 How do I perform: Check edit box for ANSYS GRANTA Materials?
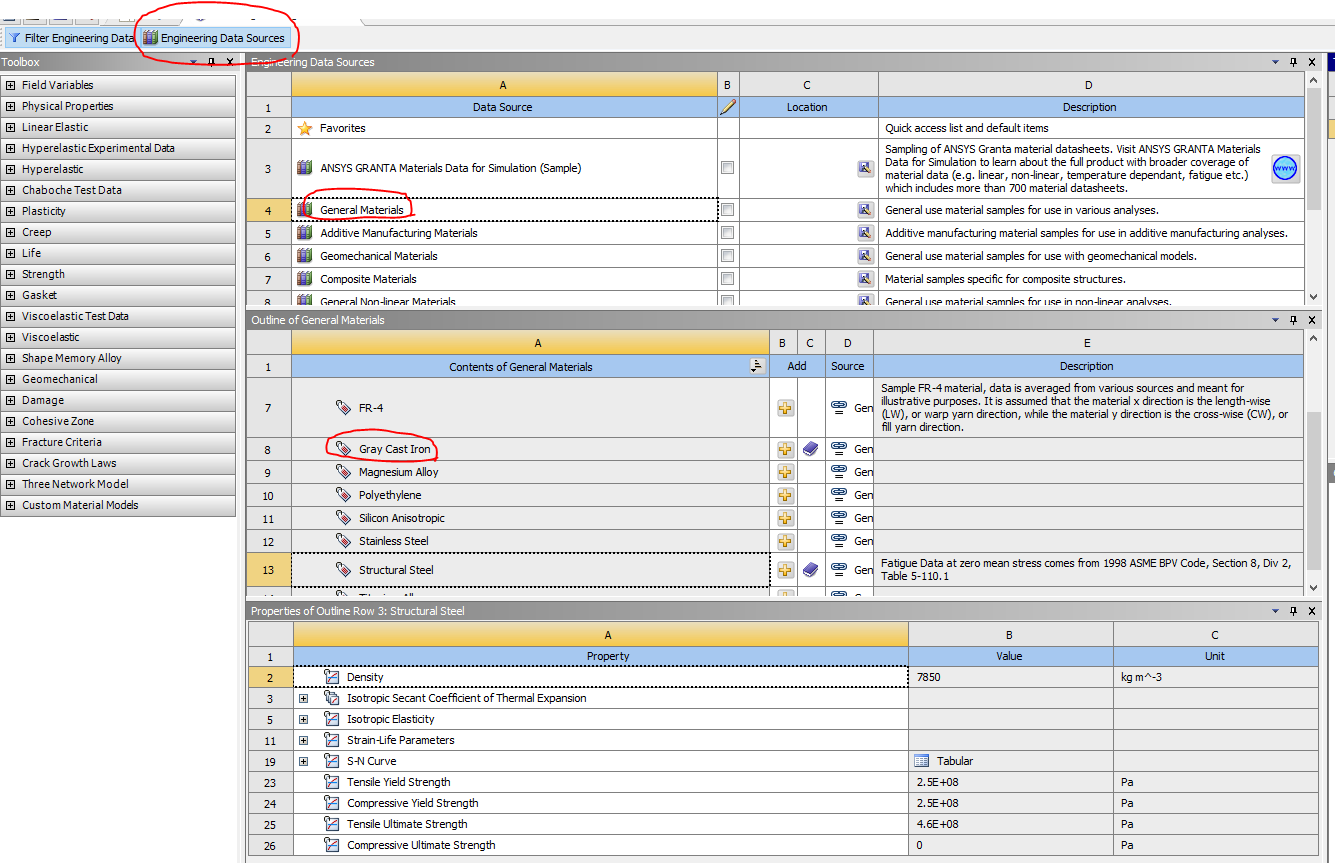pos(727,168)
